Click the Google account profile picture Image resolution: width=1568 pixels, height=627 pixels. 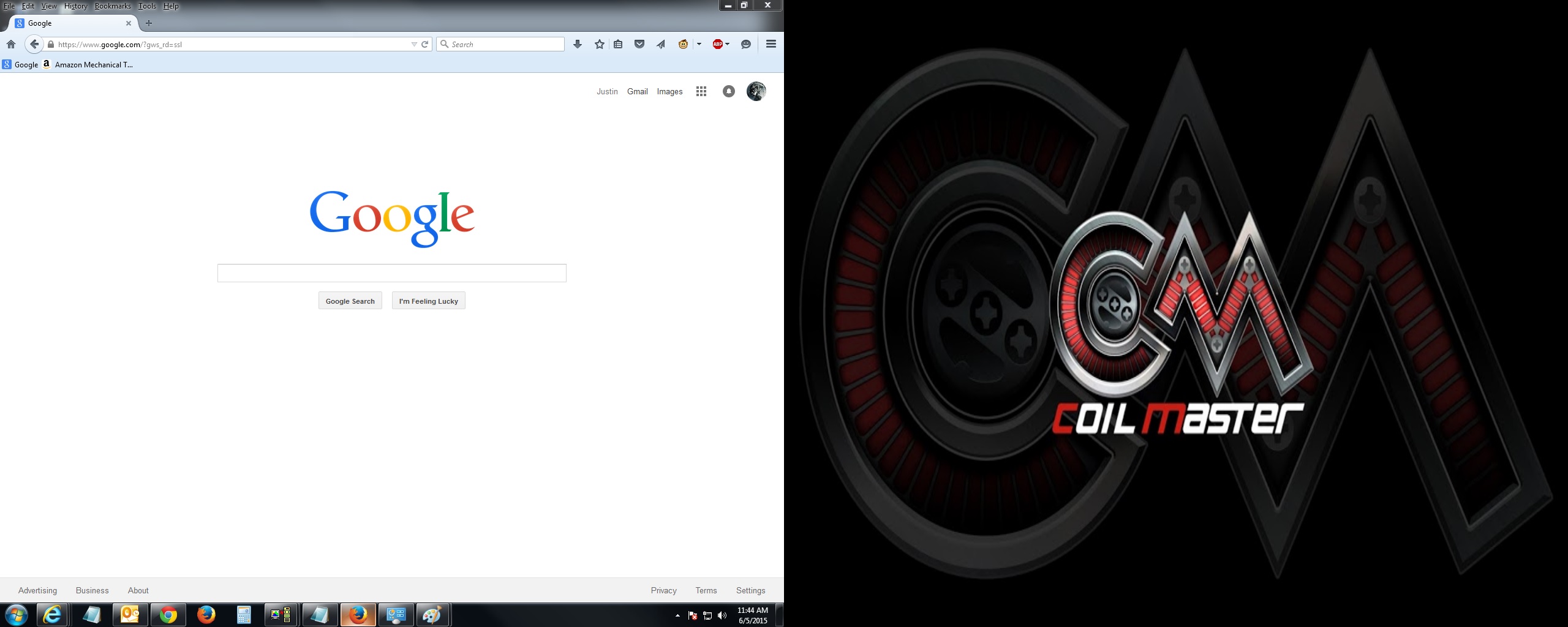click(756, 91)
